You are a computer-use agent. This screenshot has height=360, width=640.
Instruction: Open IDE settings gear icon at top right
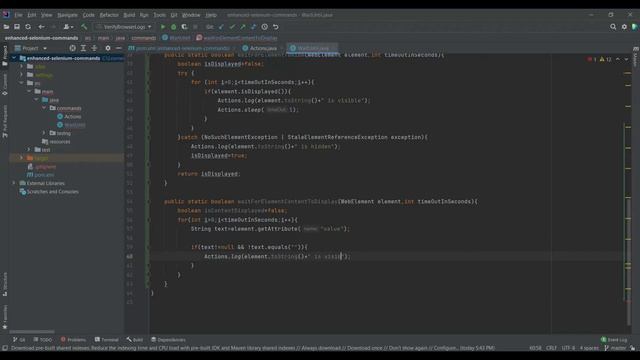point(624,27)
